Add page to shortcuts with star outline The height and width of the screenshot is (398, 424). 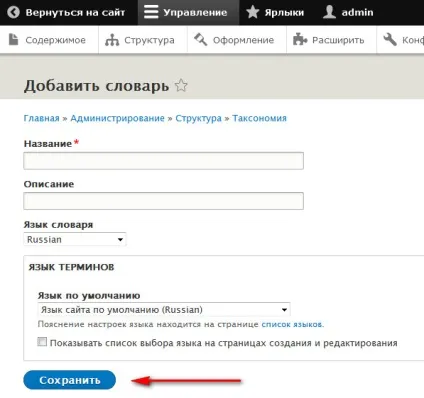click(x=181, y=85)
